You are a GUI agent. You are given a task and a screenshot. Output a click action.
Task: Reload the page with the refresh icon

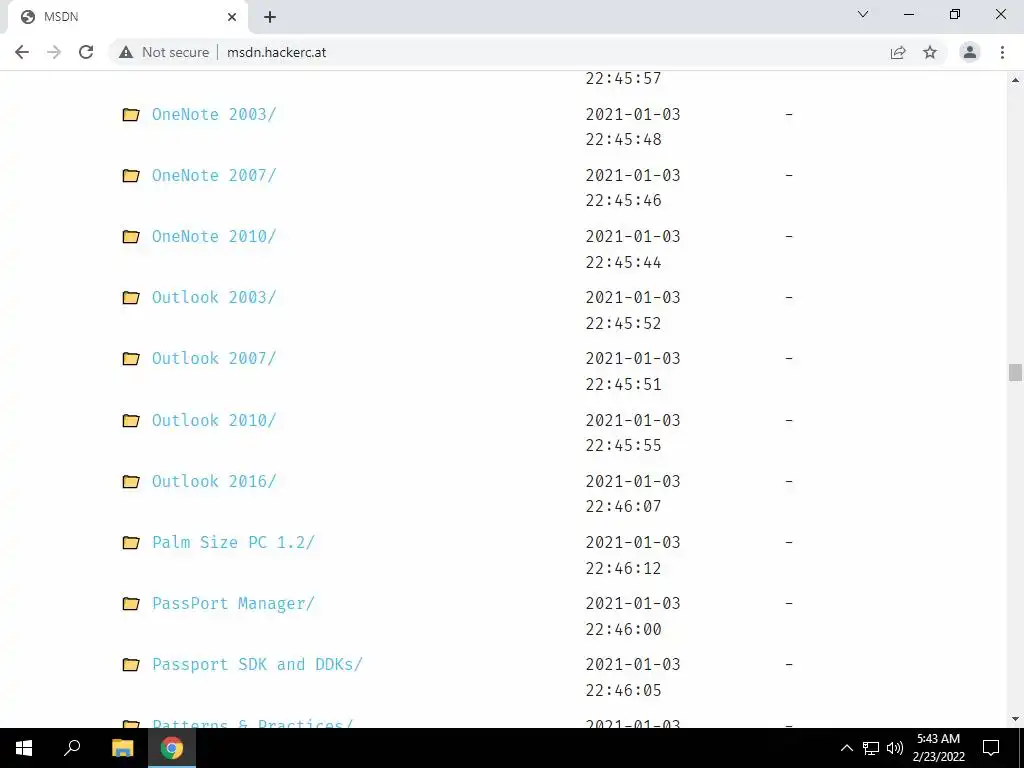pos(86,52)
